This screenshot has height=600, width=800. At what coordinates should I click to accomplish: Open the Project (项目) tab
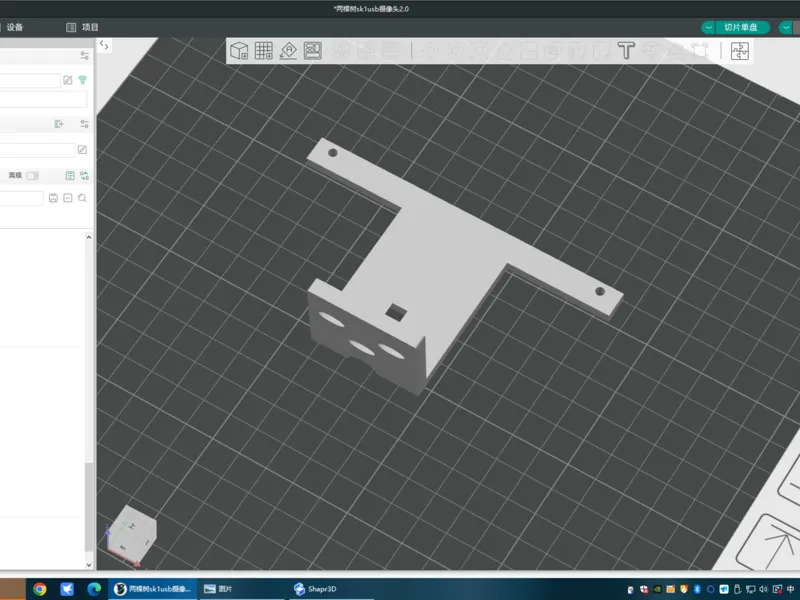[83, 27]
